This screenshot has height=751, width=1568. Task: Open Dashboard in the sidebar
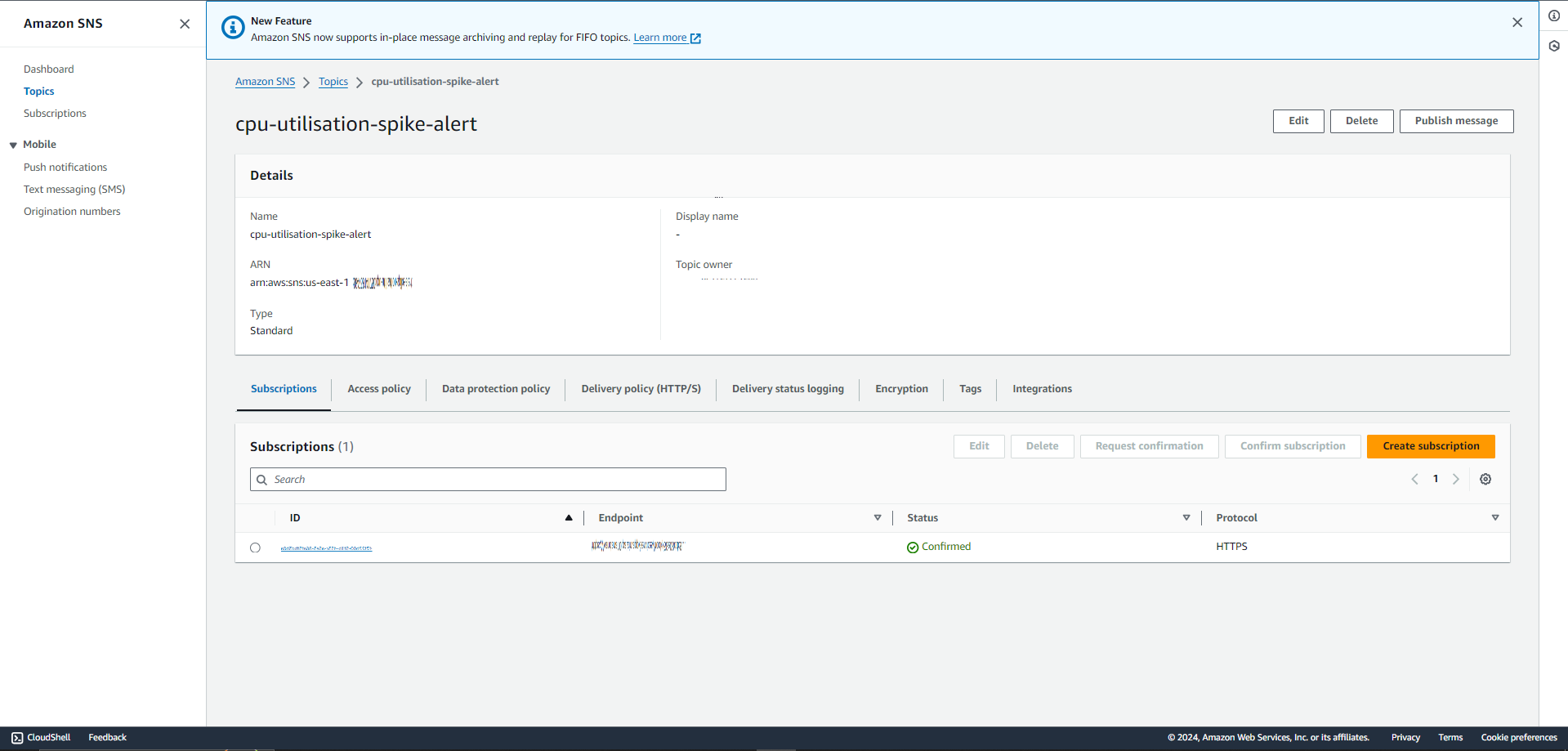49,69
